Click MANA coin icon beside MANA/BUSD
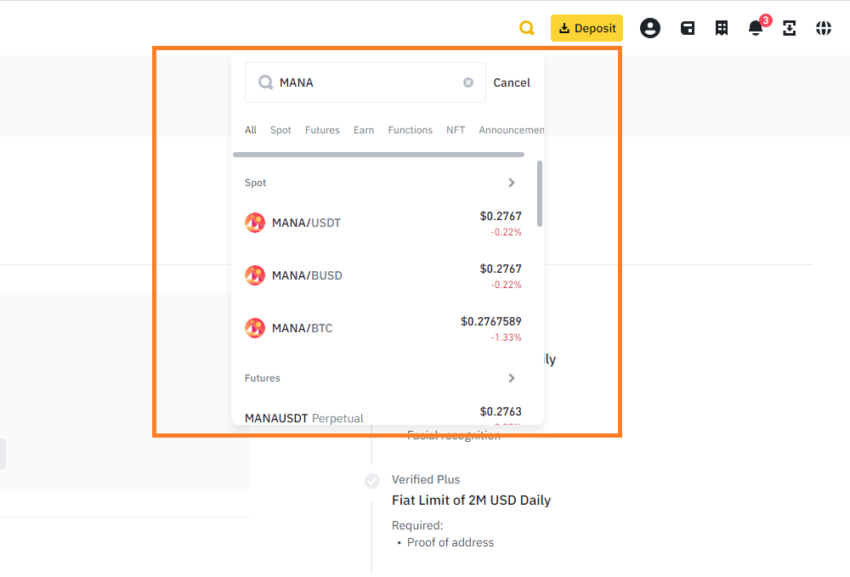Image resolution: width=850 pixels, height=577 pixels. [x=255, y=275]
